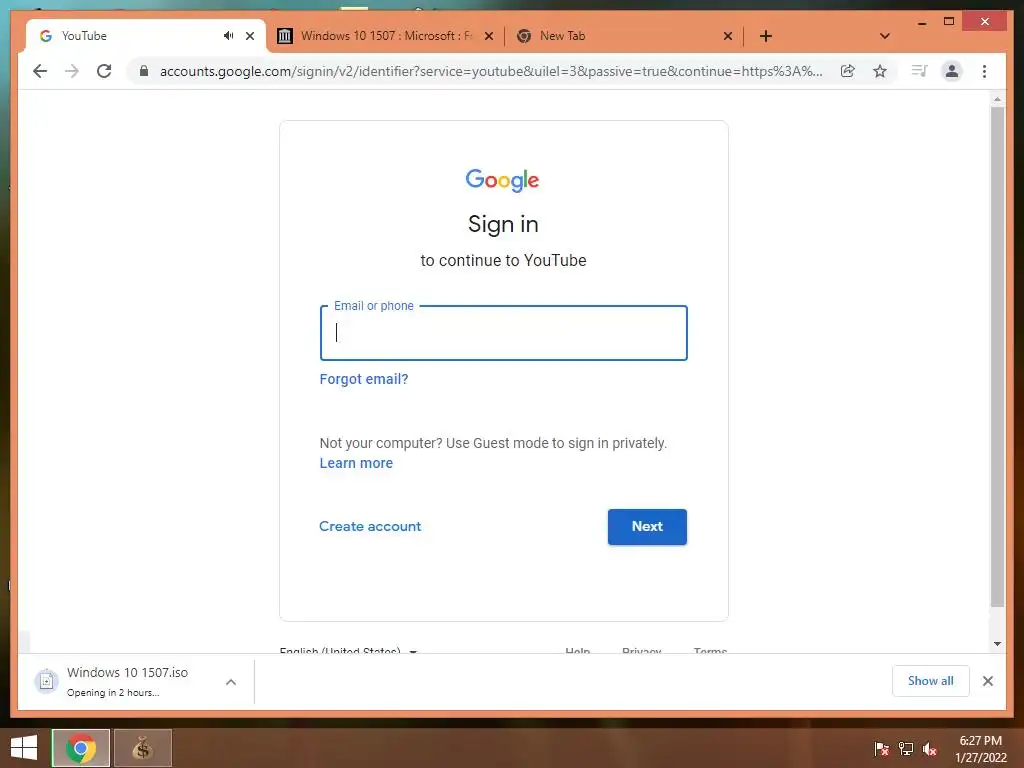Open the media controls icon in toolbar
The height and width of the screenshot is (768, 1024).
coord(920,71)
